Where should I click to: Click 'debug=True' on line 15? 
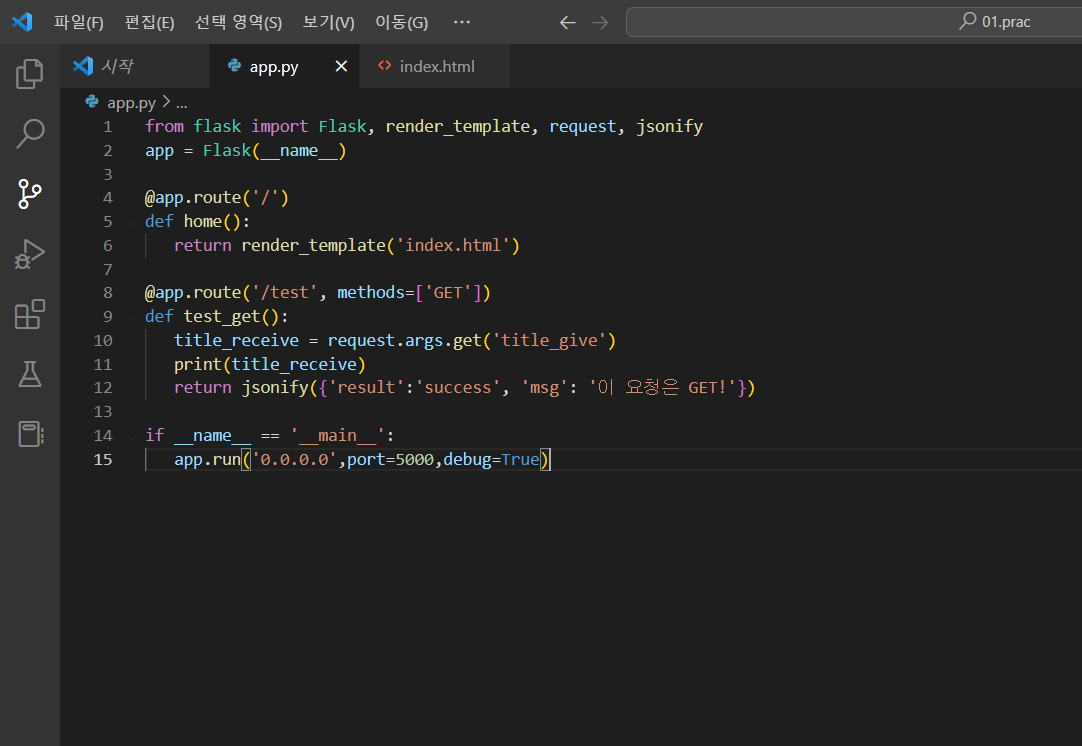pos(491,459)
